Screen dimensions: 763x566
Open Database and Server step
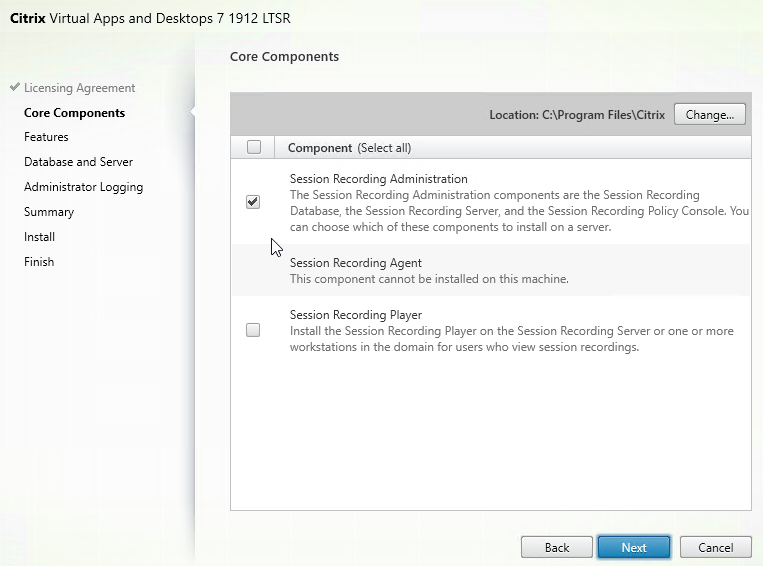(x=78, y=162)
